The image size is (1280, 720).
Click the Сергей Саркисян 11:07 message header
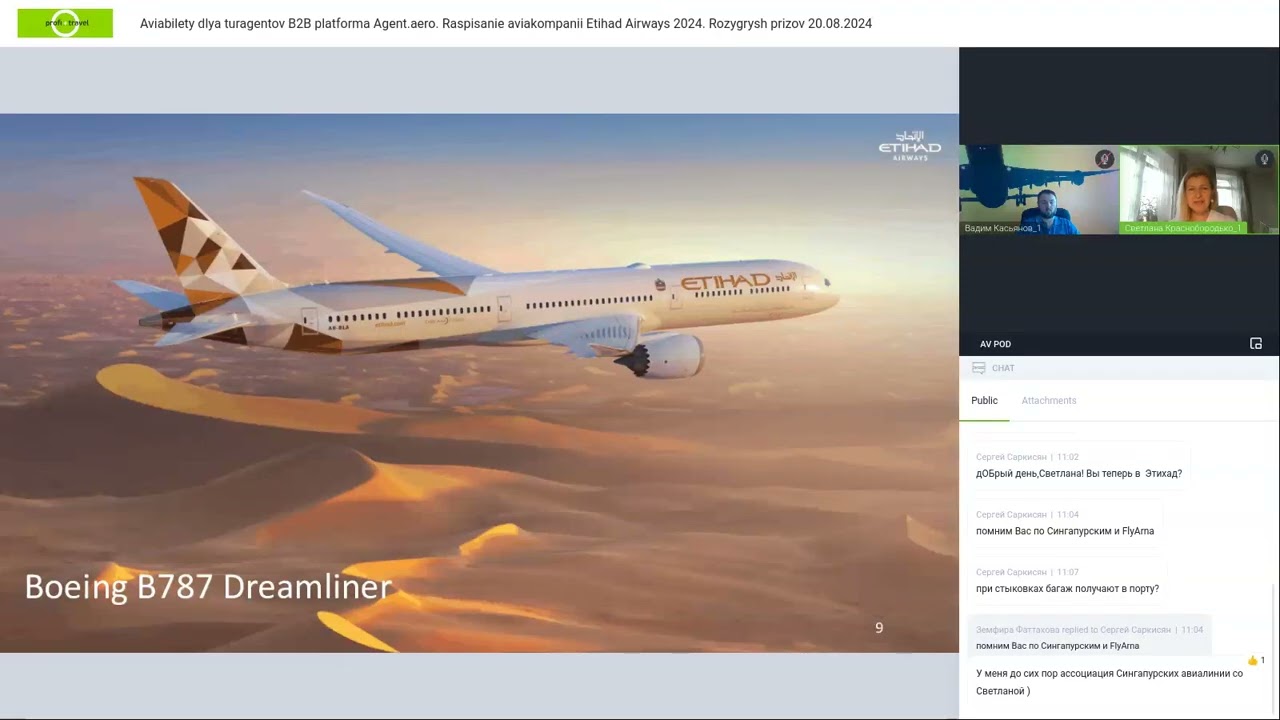pyautogui.click(x=1027, y=572)
